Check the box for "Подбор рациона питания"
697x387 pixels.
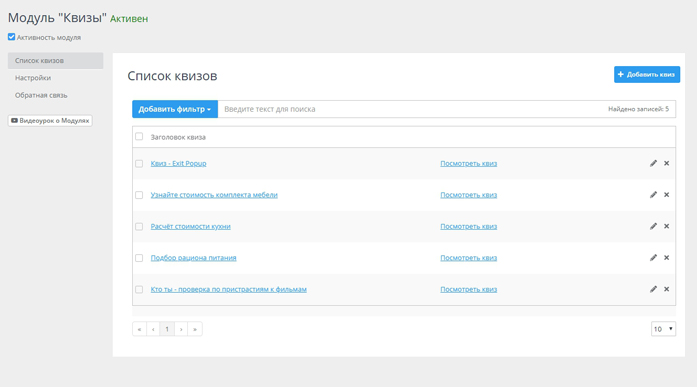point(139,258)
